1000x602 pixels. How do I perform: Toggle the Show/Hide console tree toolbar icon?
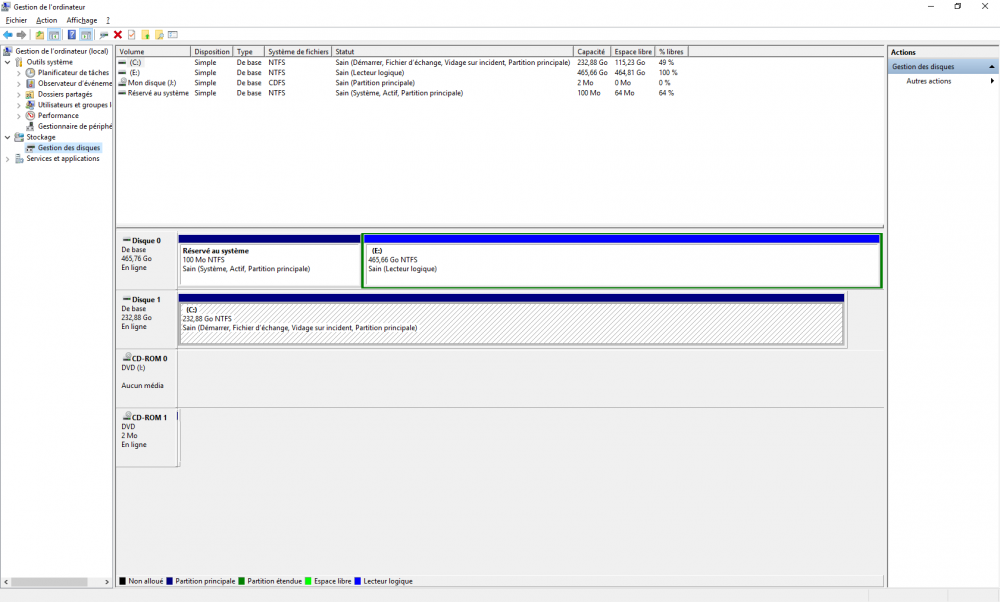point(54,35)
